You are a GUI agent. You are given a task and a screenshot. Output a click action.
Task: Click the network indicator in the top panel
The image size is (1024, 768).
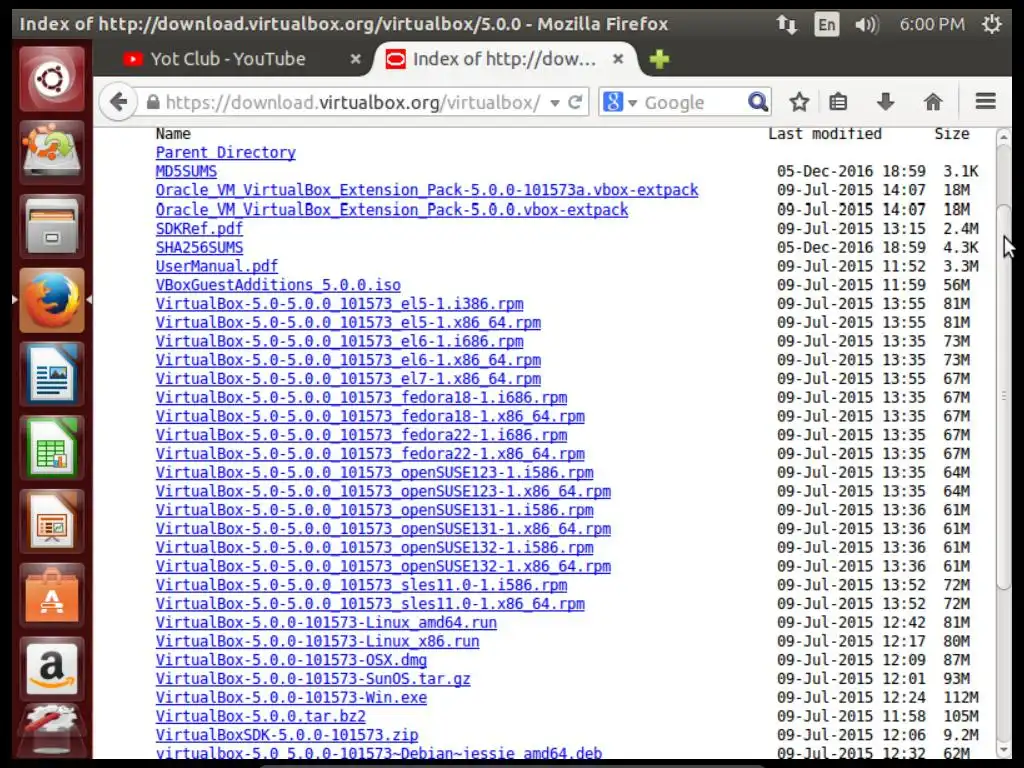786,25
